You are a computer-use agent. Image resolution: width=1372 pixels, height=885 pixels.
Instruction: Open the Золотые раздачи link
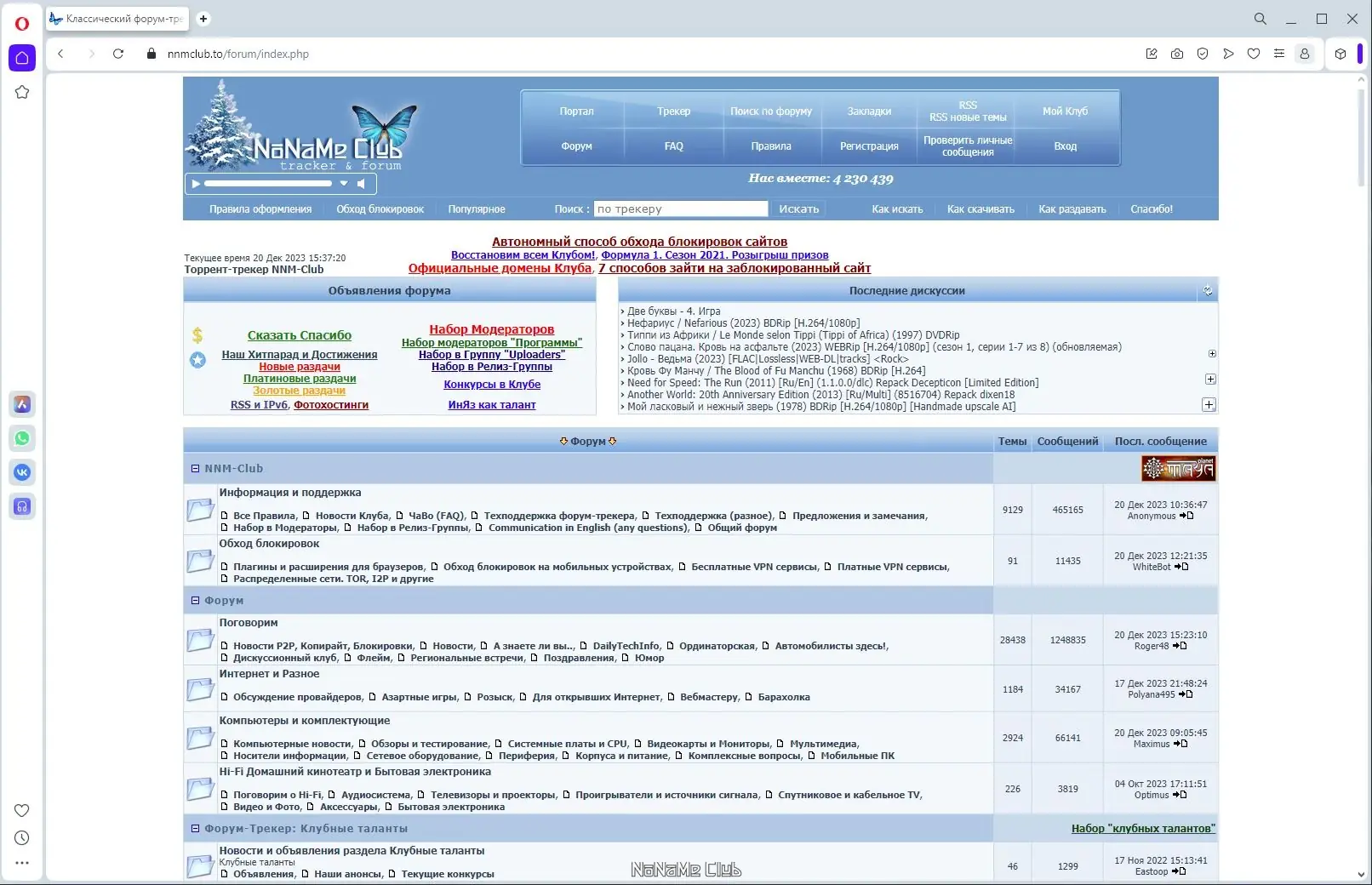(x=299, y=391)
